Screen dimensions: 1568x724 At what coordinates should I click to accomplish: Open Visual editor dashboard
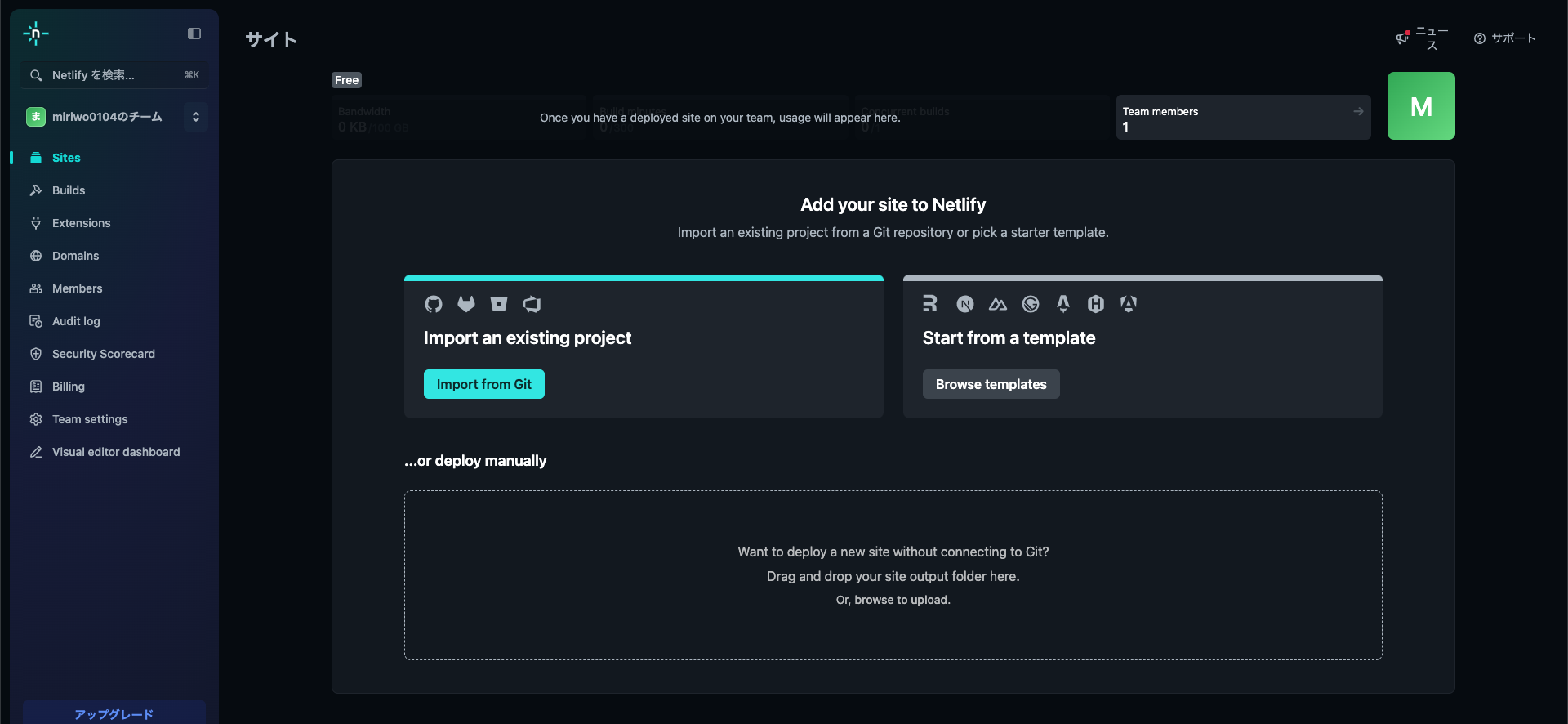(114, 452)
